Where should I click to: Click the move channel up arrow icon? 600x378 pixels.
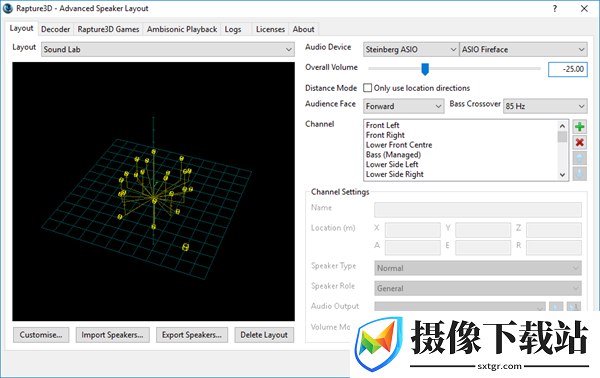pyautogui.click(x=579, y=158)
